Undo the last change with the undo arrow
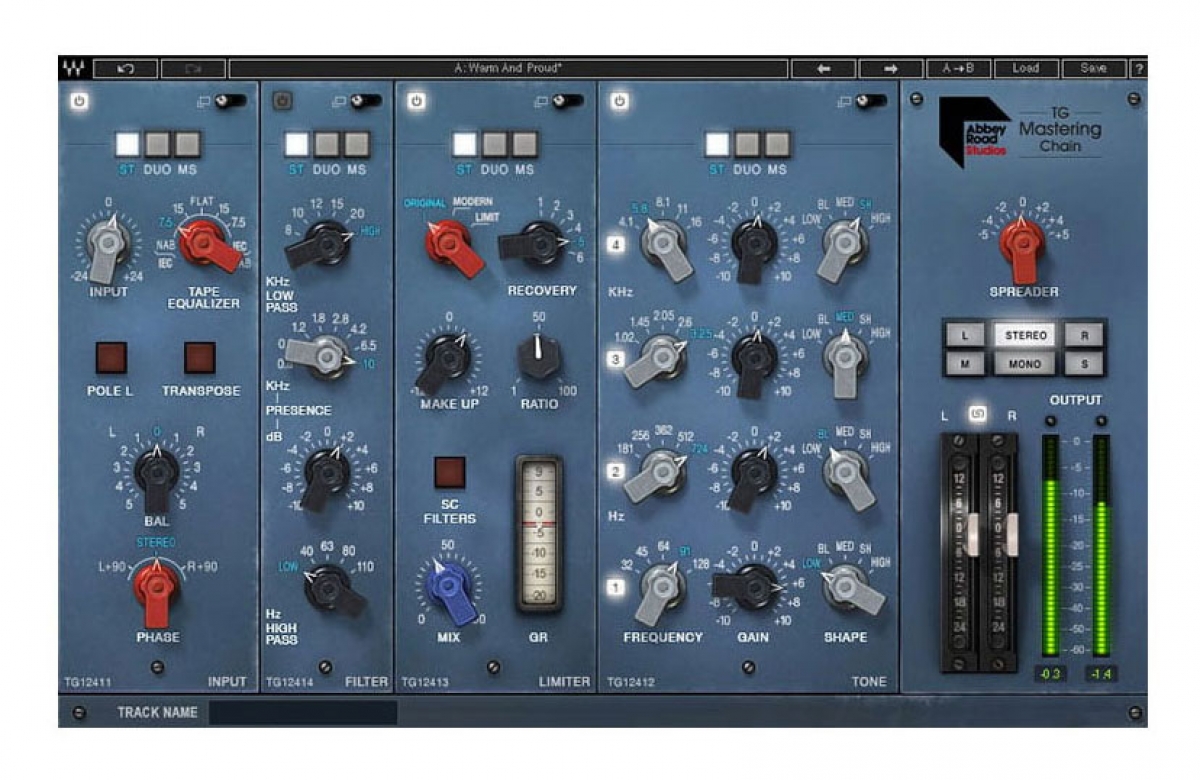Viewport: 1200px width, 780px height. pos(125,68)
